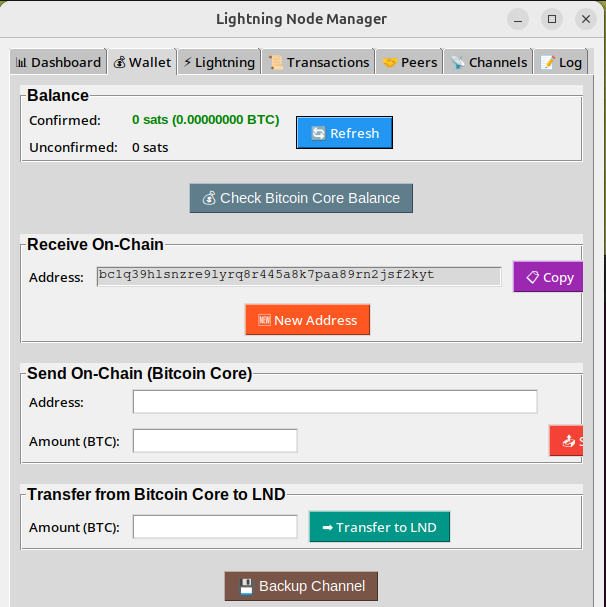Generate a New Address
The height and width of the screenshot is (607, 606).
307,320
